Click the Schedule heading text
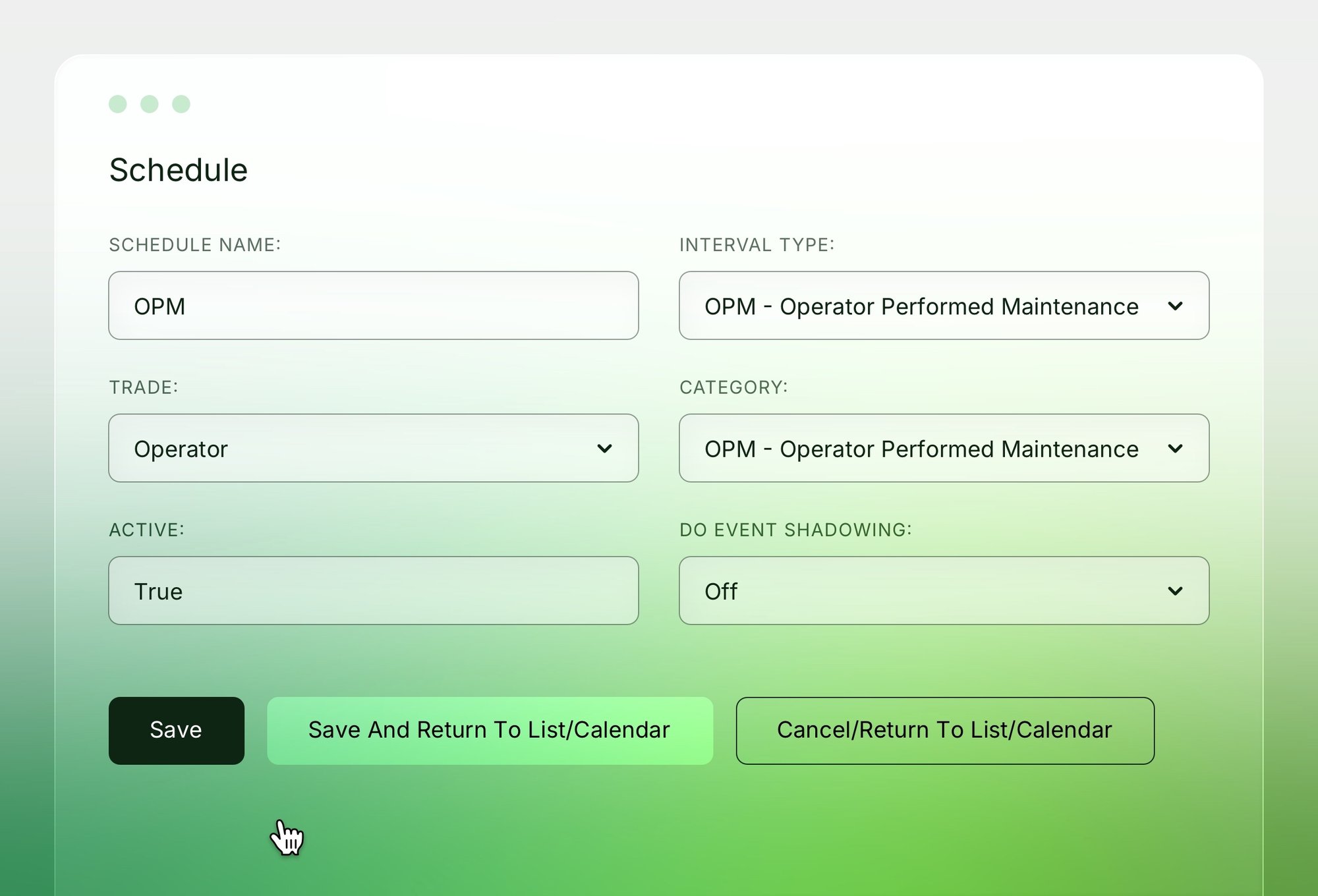1318x896 pixels. click(179, 170)
